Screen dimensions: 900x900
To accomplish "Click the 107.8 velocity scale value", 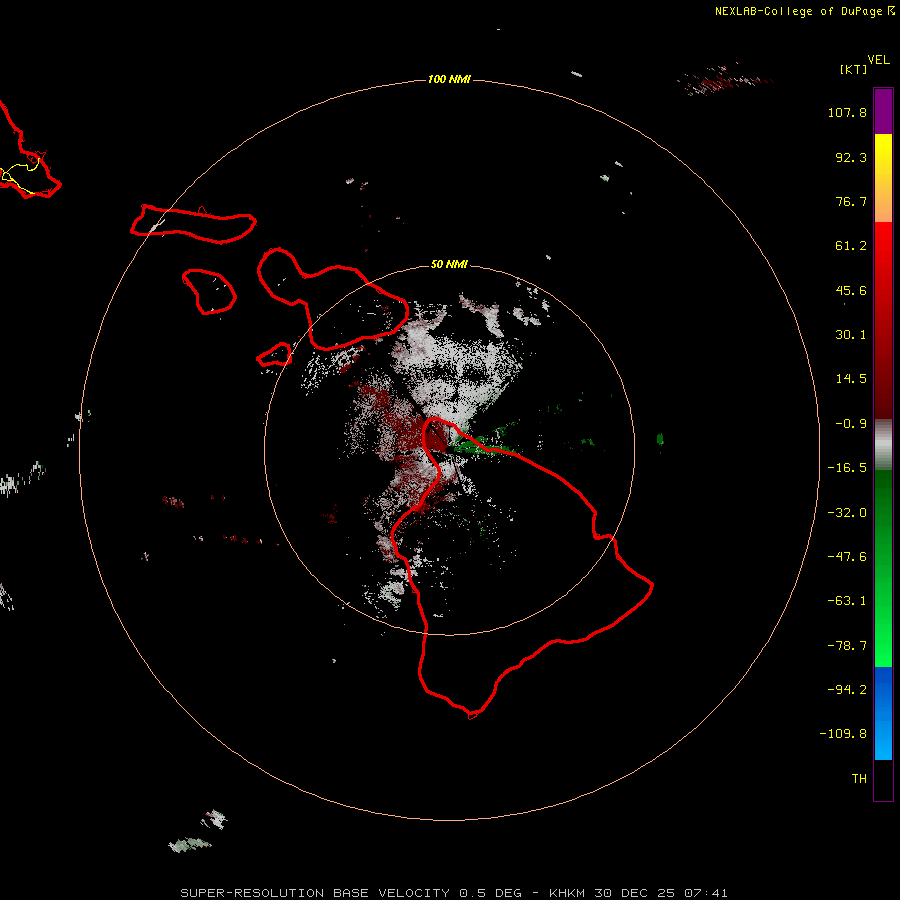I will click(847, 112).
